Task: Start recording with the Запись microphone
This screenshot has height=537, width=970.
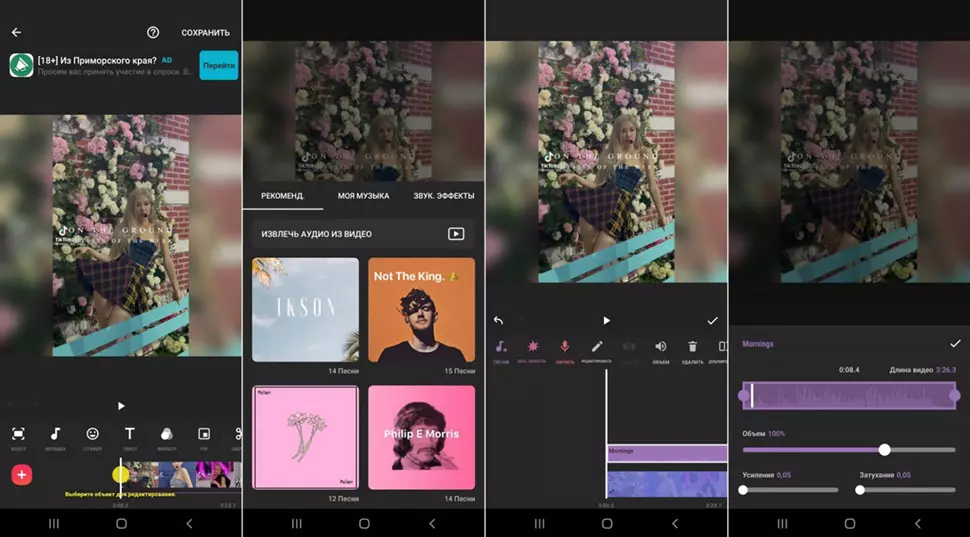Action: click(x=565, y=346)
